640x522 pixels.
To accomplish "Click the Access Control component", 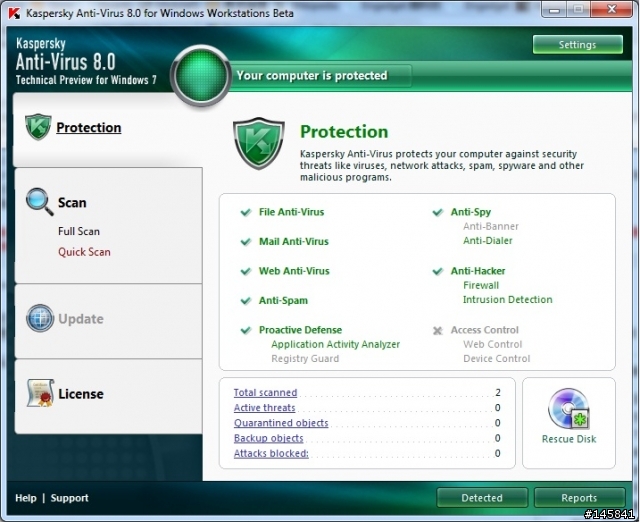I will pos(484,330).
